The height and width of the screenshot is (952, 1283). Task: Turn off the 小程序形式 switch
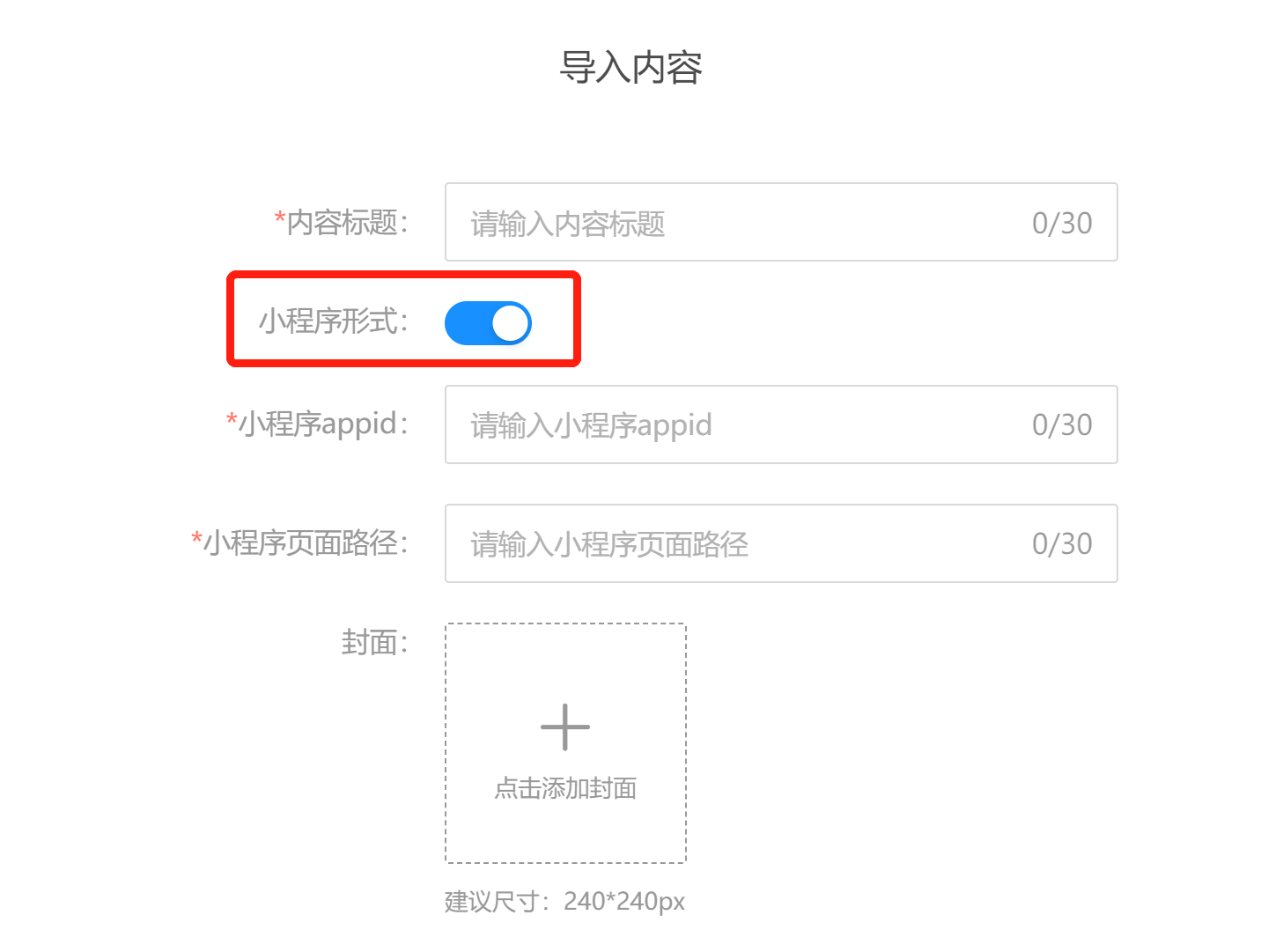click(488, 323)
